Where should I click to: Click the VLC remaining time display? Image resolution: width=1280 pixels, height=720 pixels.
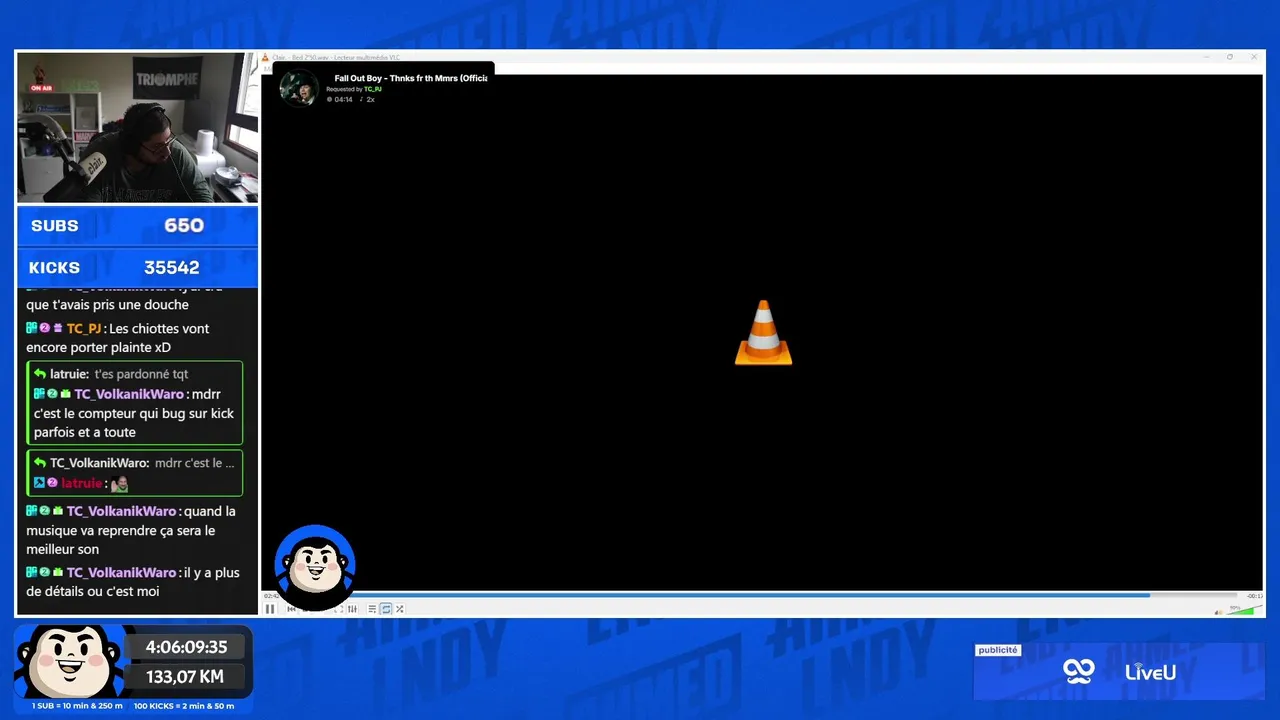pyautogui.click(x=1255, y=596)
